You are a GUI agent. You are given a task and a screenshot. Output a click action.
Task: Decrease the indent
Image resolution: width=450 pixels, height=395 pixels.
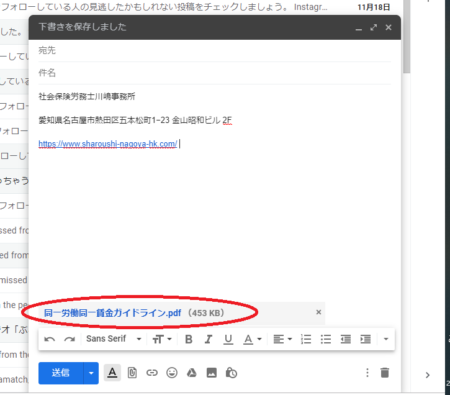click(x=346, y=339)
